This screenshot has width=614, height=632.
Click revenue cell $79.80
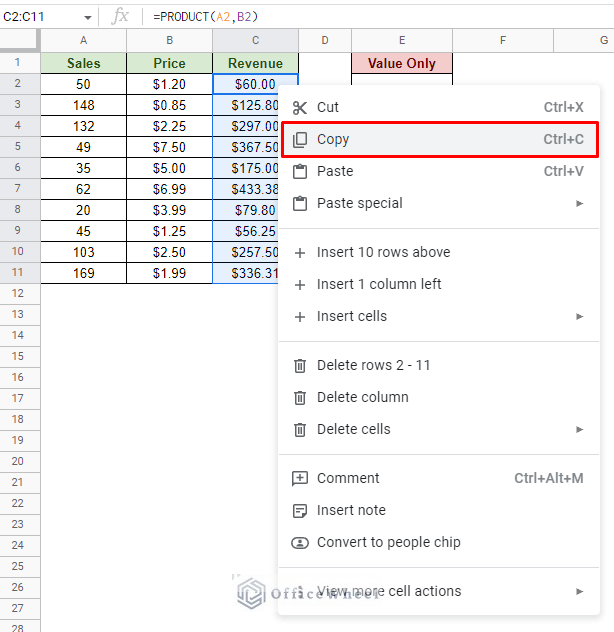tap(246, 210)
